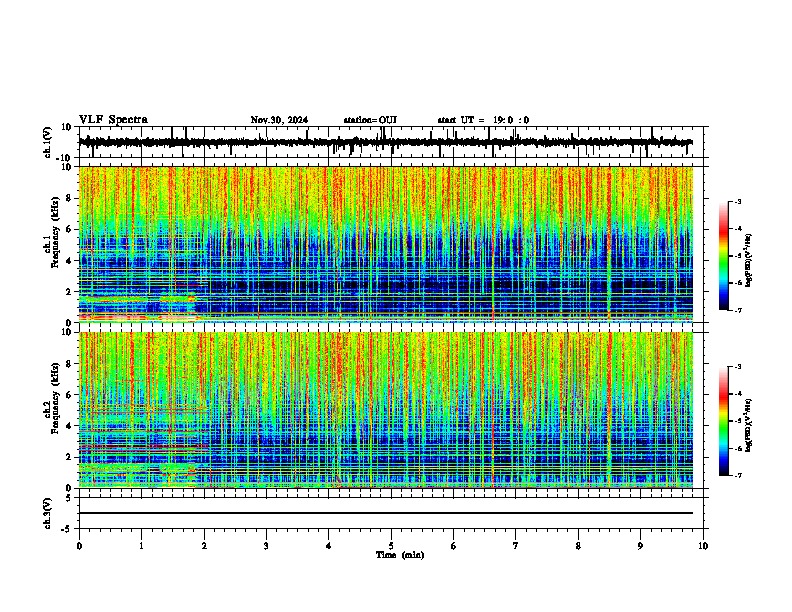Click the ch.2 color bar "log(PSD)" unit label
This screenshot has width=792, height=612.
point(749,425)
